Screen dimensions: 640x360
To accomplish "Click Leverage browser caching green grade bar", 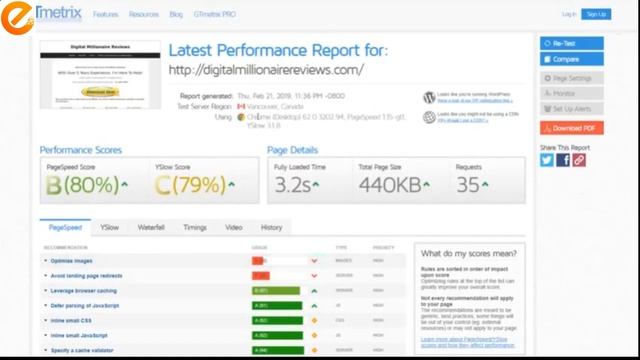I will (276, 291).
